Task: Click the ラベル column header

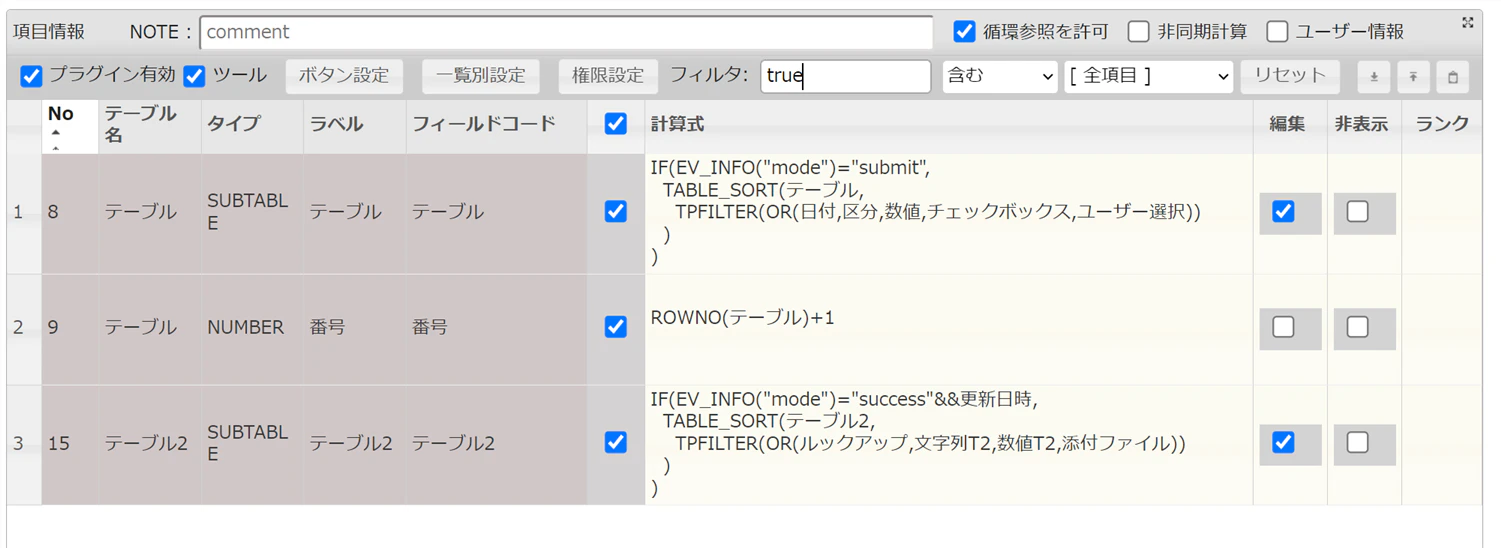Action: point(355,124)
